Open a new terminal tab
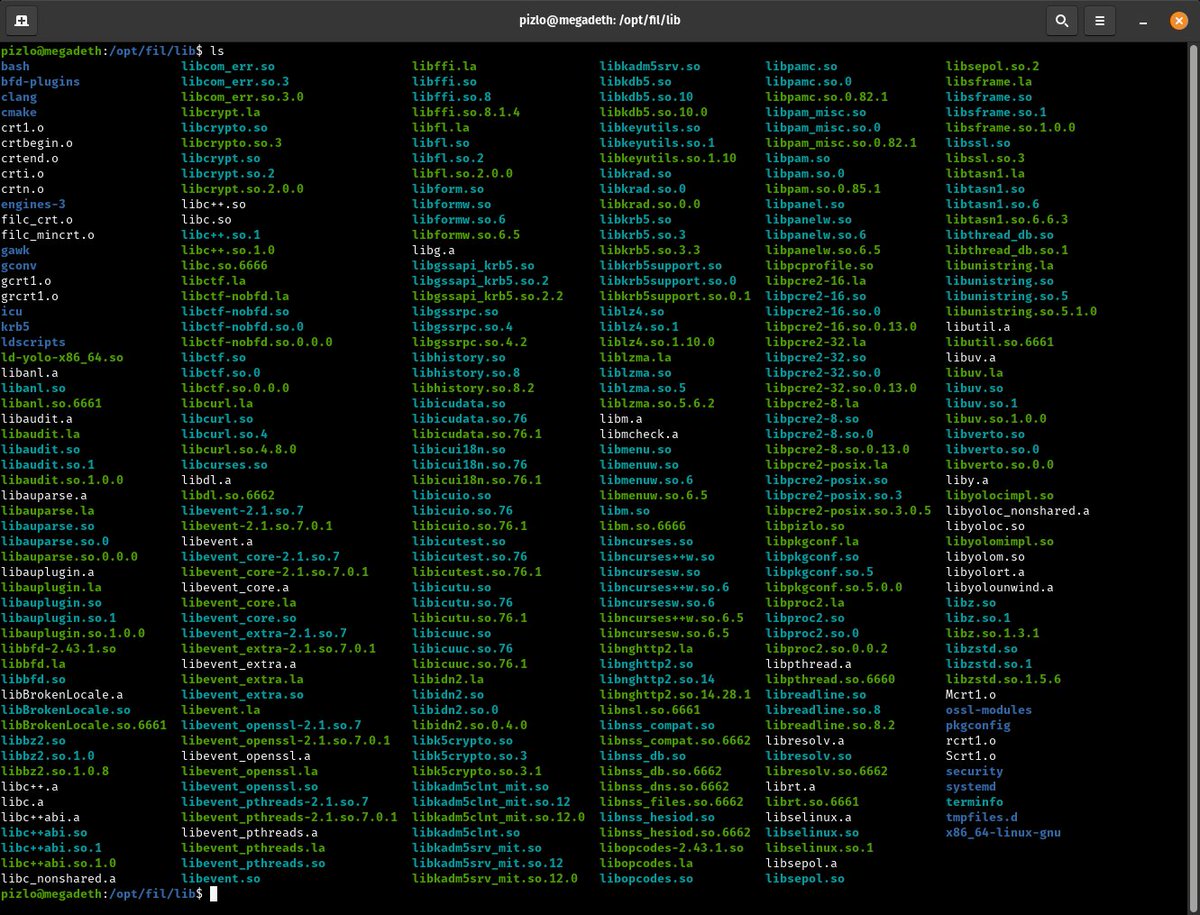1200x915 pixels. pos(21,20)
